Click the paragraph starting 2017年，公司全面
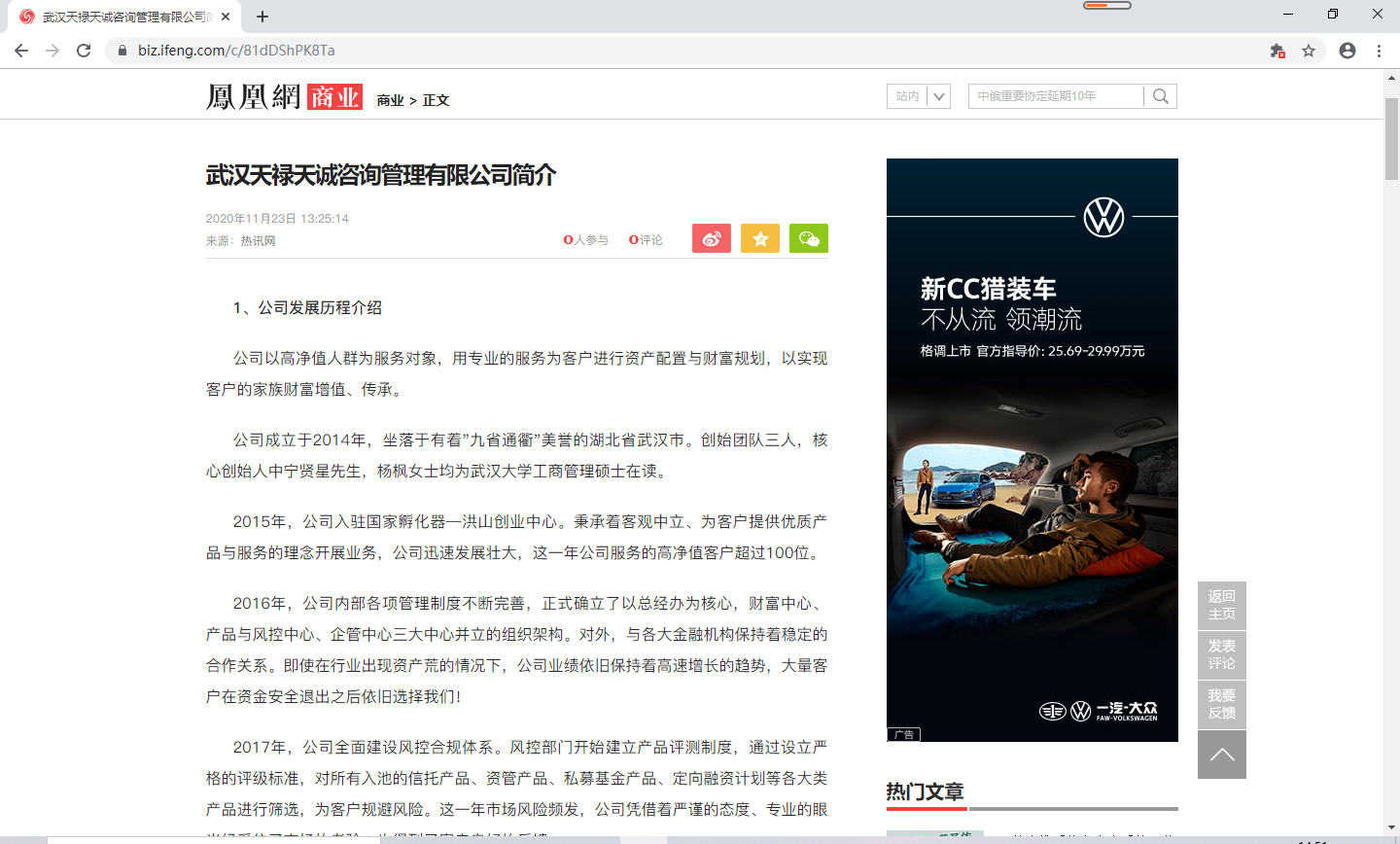The height and width of the screenshot is (844, 1400). 517,790
